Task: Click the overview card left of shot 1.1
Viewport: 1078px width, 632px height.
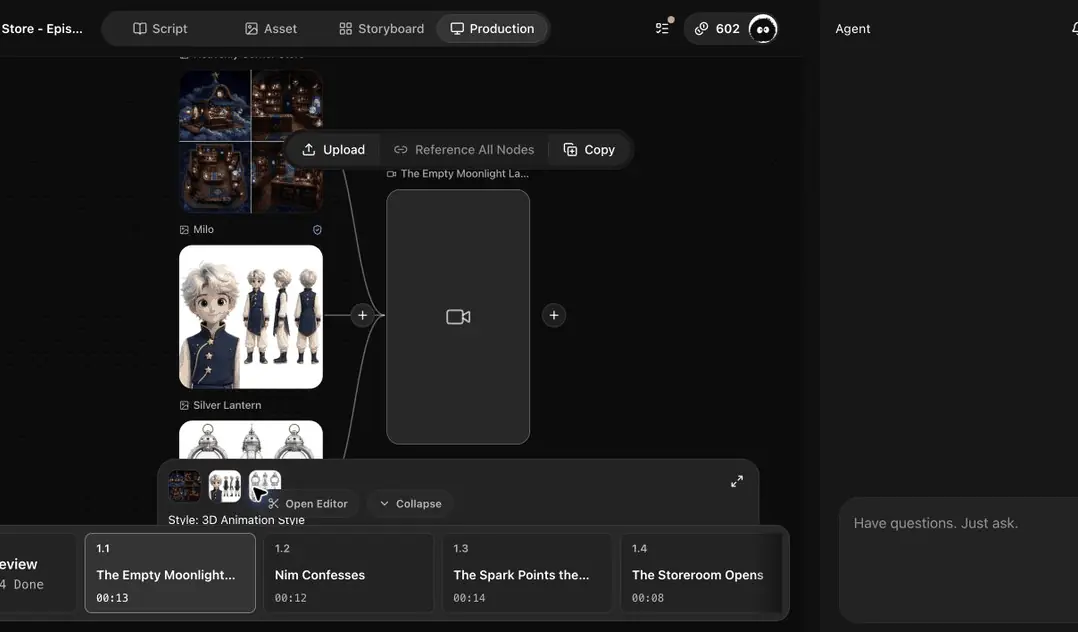Action: tap(38, 573)
